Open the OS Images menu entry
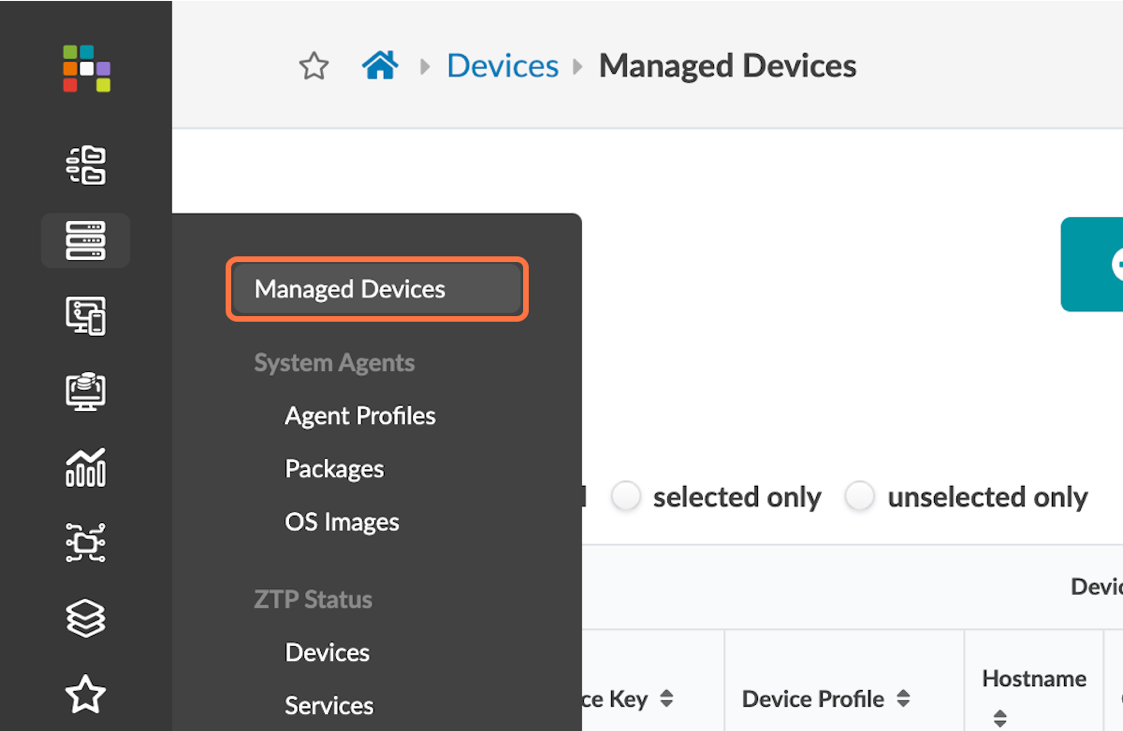 coord(342,522)
